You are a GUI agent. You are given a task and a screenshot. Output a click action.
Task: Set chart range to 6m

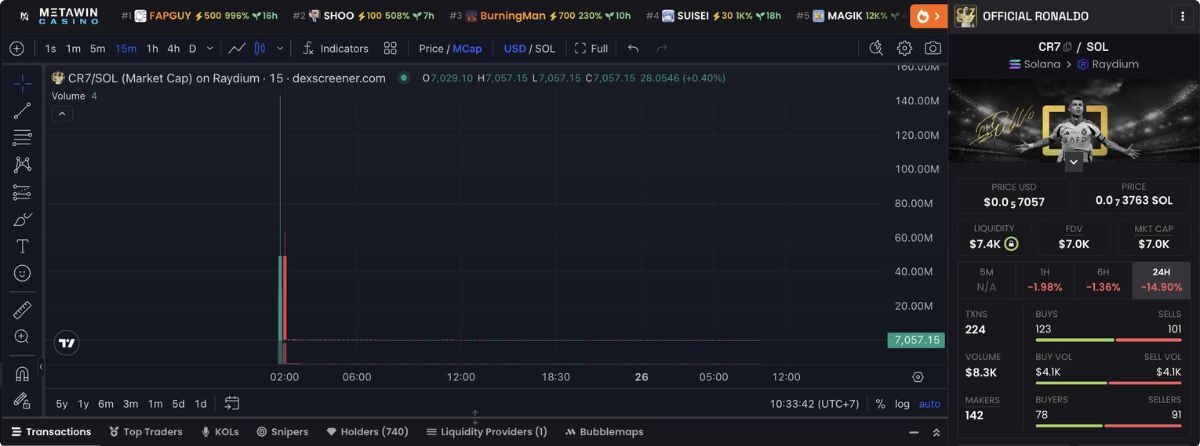tap(106, 404)
